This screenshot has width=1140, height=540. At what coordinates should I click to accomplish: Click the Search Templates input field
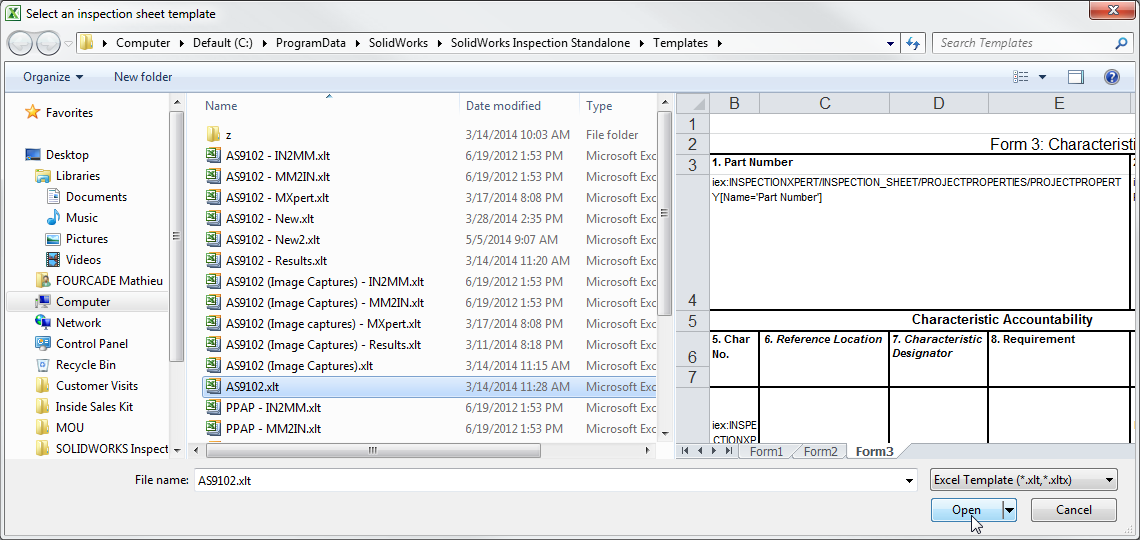click(1024, 43)
